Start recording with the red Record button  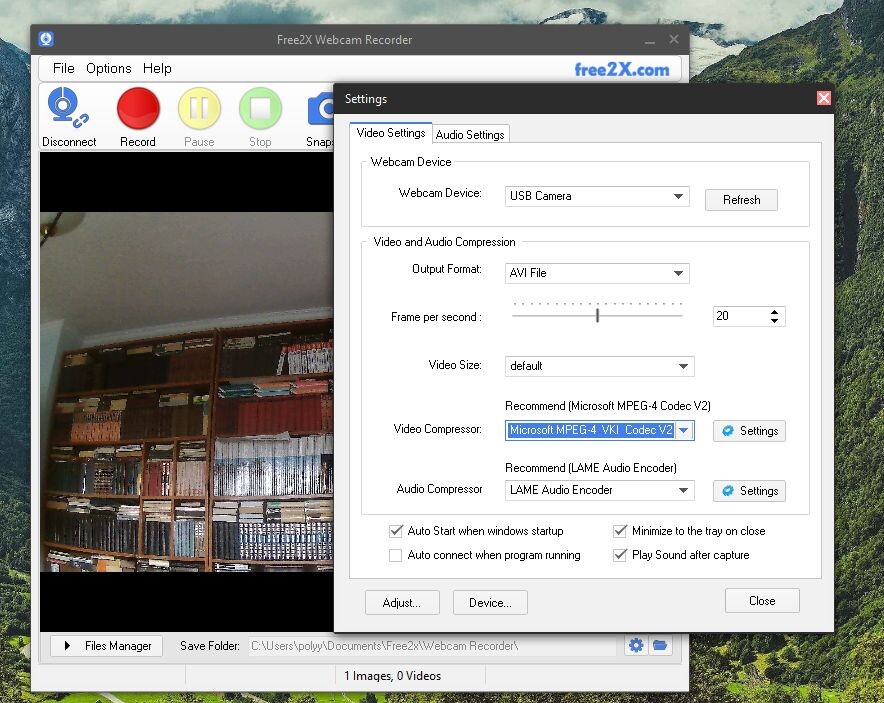point(138,108)
